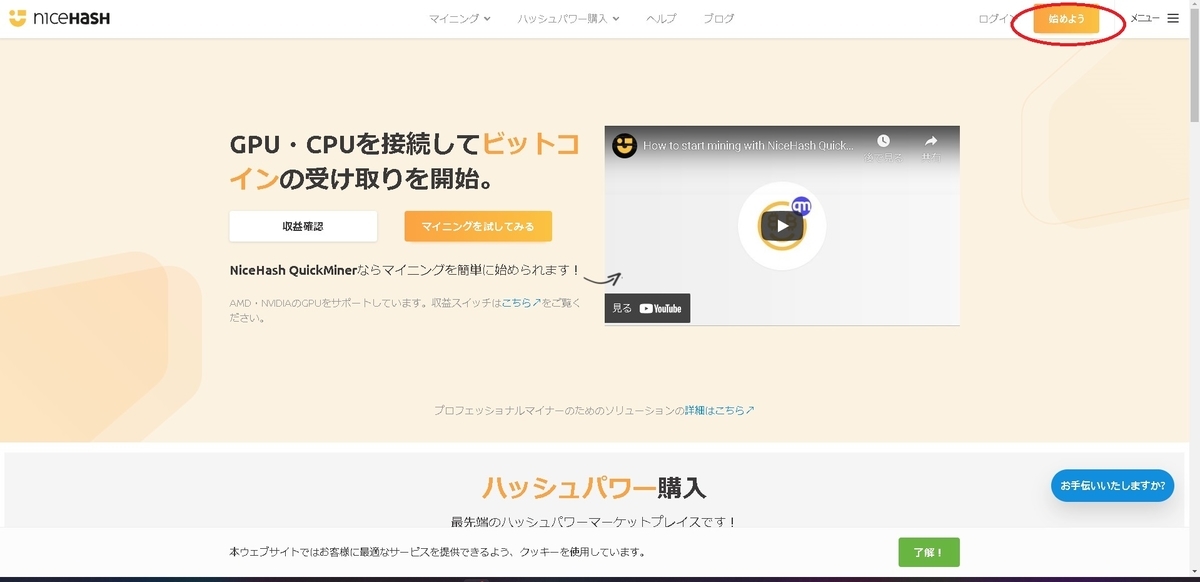Screen dimensions: 1200x582
Task: Click the 始めよう button circled in red
Action: [1065, 19]
